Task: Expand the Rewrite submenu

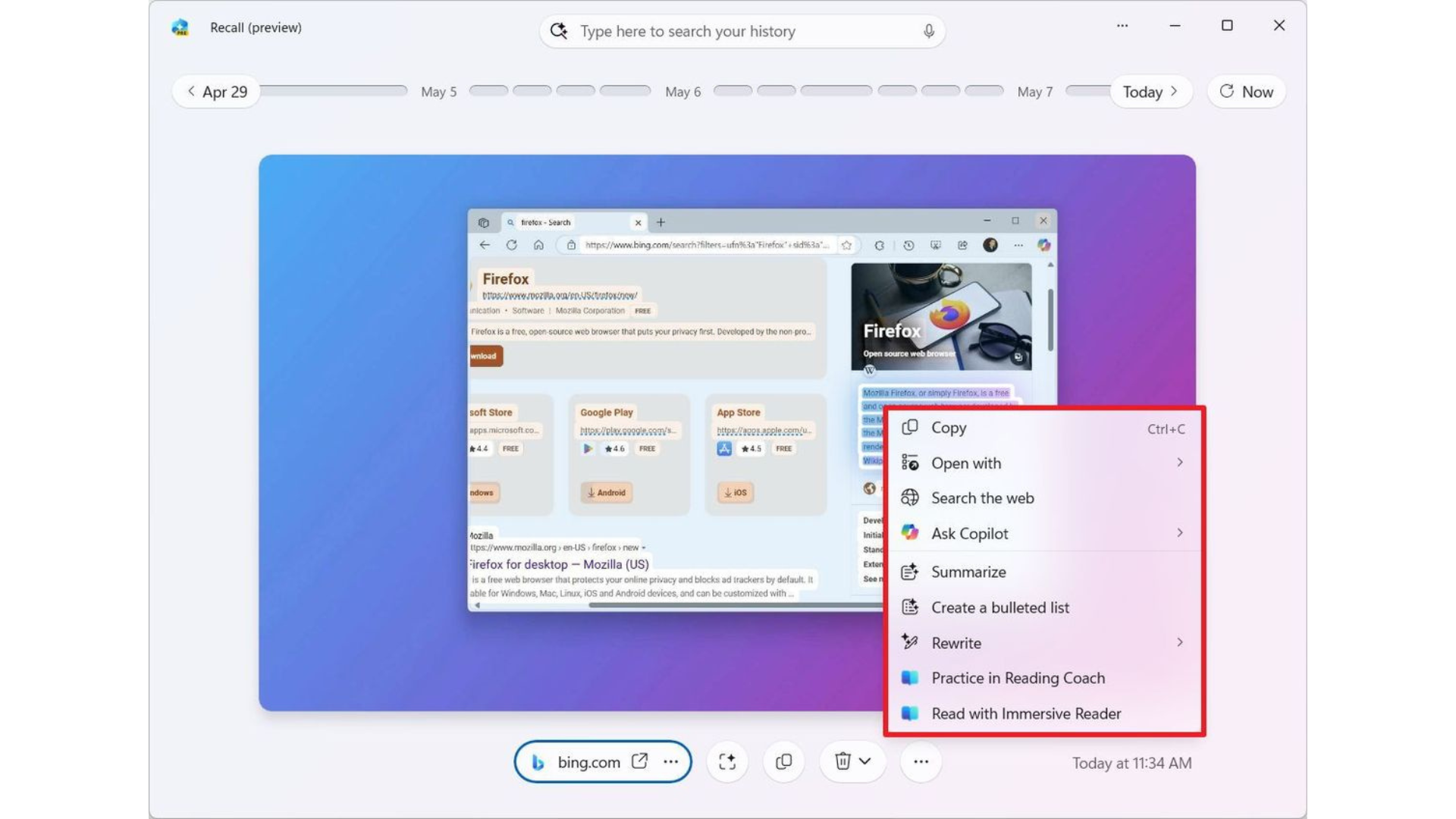Action: (x=1180, y=642)
